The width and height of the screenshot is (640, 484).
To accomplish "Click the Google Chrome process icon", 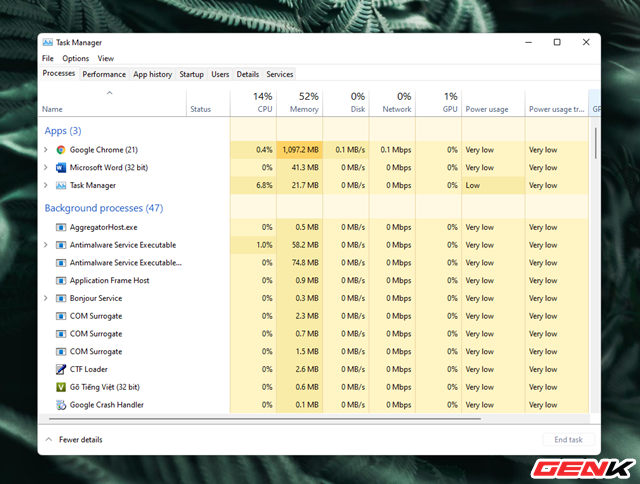I will [61, 150].
